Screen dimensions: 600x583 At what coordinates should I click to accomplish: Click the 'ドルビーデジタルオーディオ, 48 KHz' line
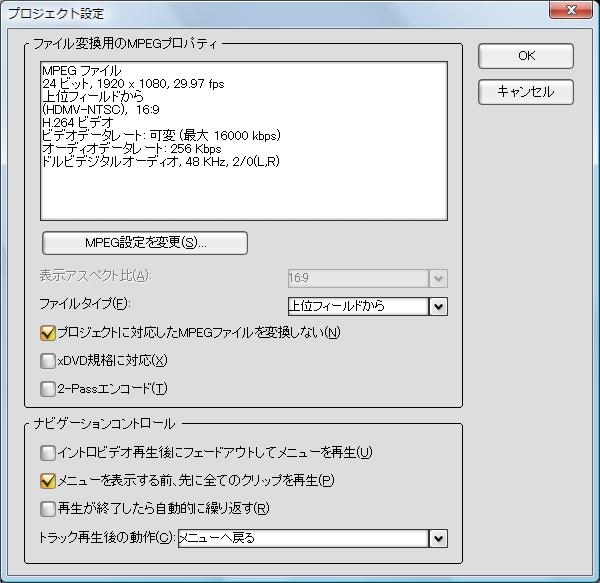tap(161, 161)
